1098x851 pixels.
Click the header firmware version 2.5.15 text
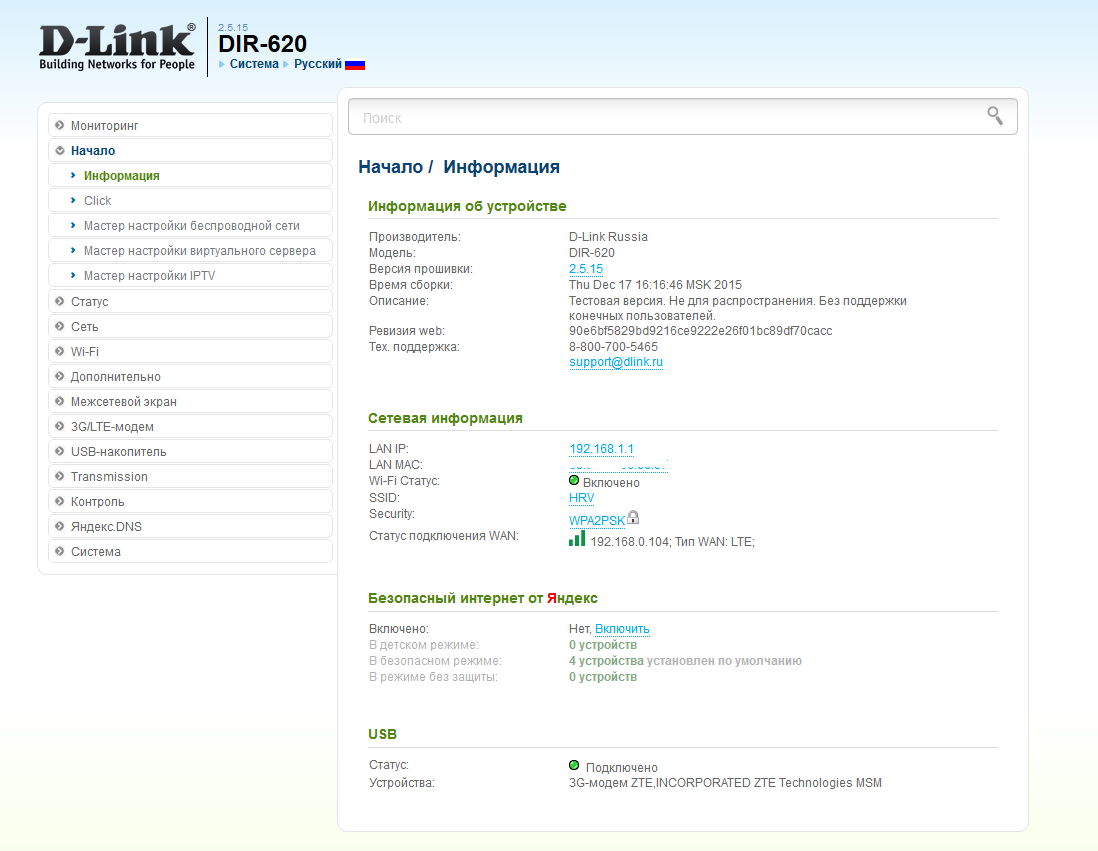[233, 27]
